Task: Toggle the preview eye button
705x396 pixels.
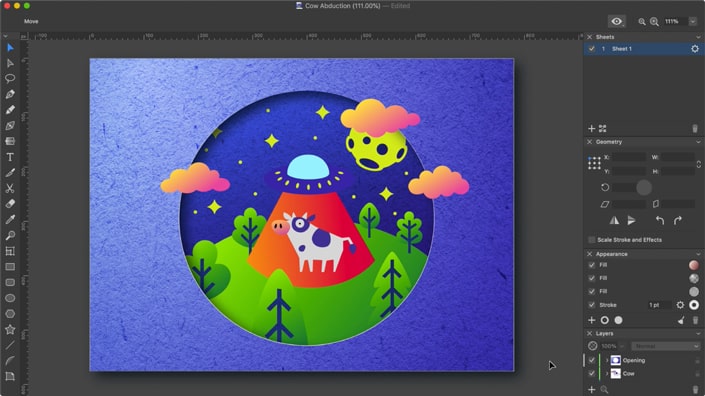Action: 616,22
